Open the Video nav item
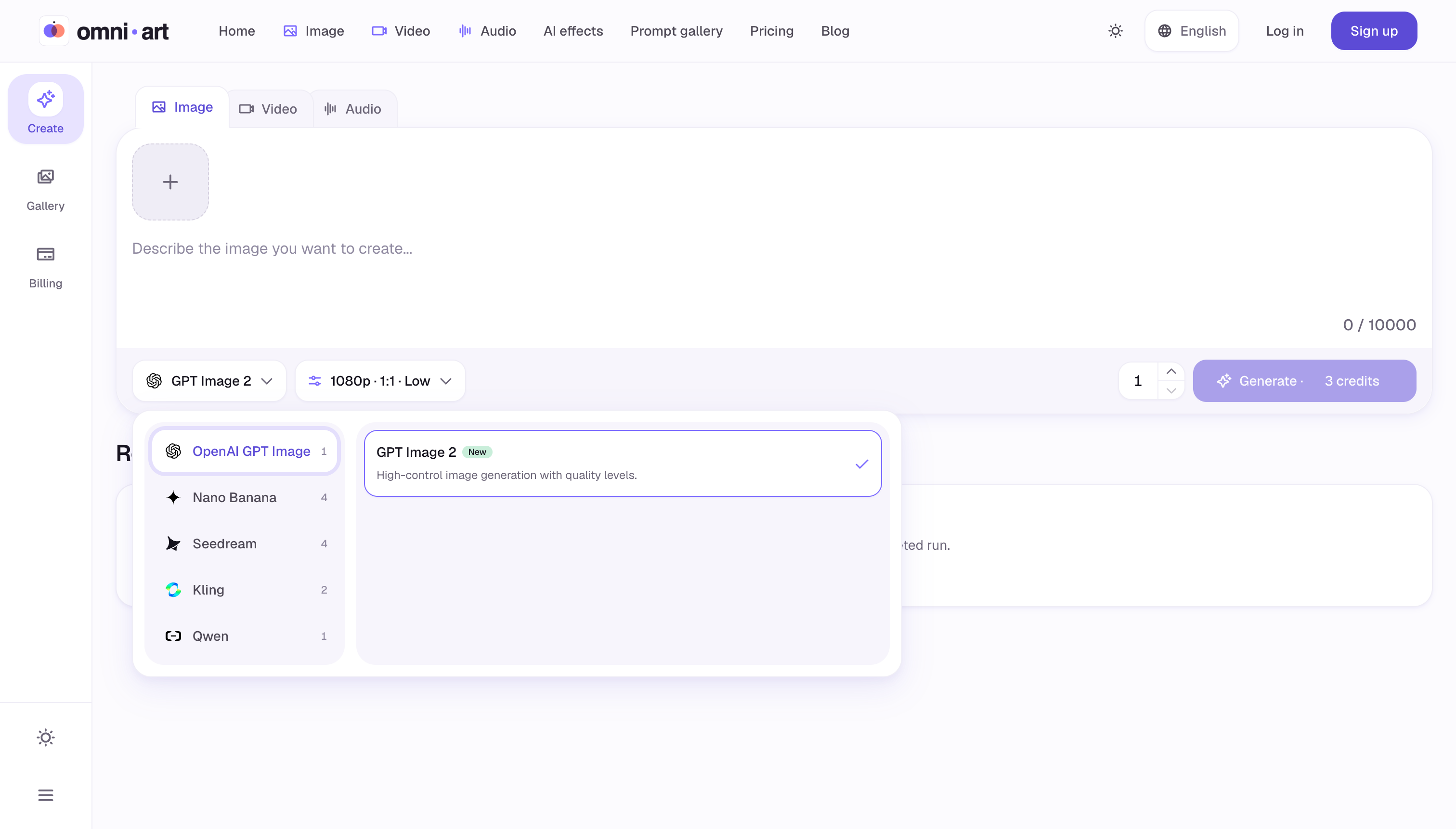Image resolution: width=1456 pixels, height=829 pixels. pos(401,31)
